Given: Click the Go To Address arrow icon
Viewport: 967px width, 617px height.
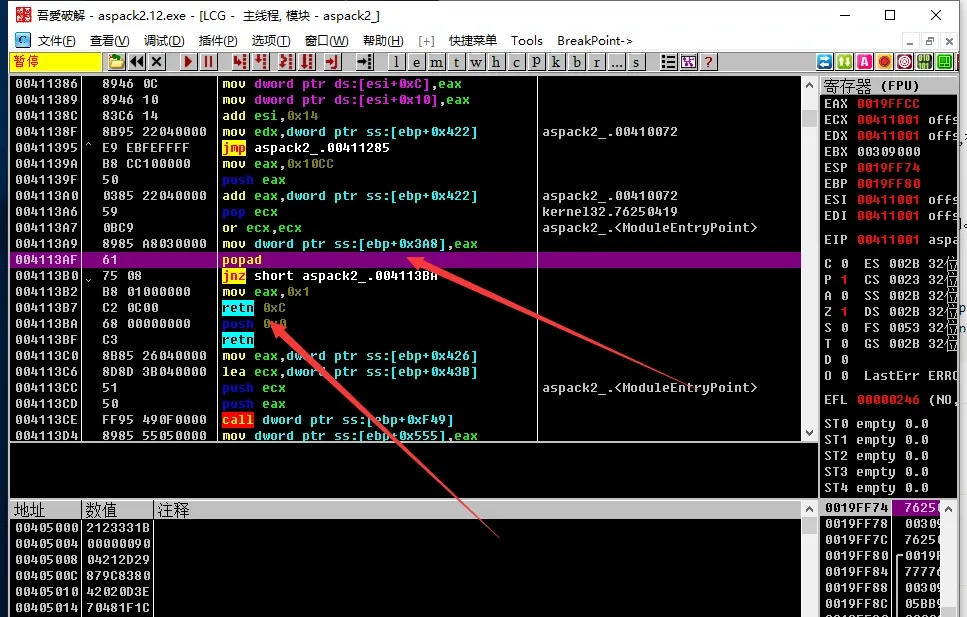Looking at the screenshot, I should 365,62.
